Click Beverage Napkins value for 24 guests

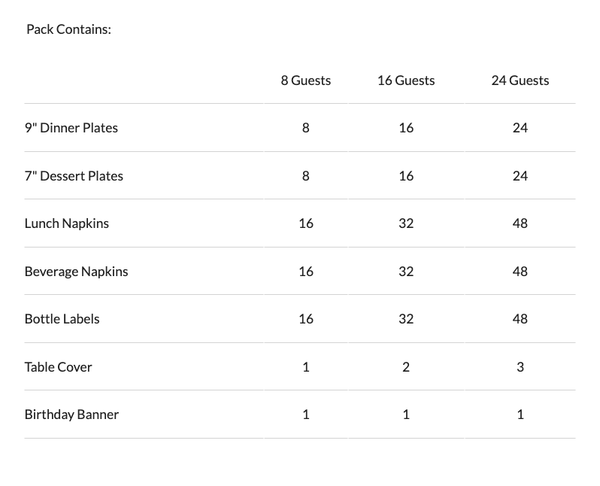point(520,271)
